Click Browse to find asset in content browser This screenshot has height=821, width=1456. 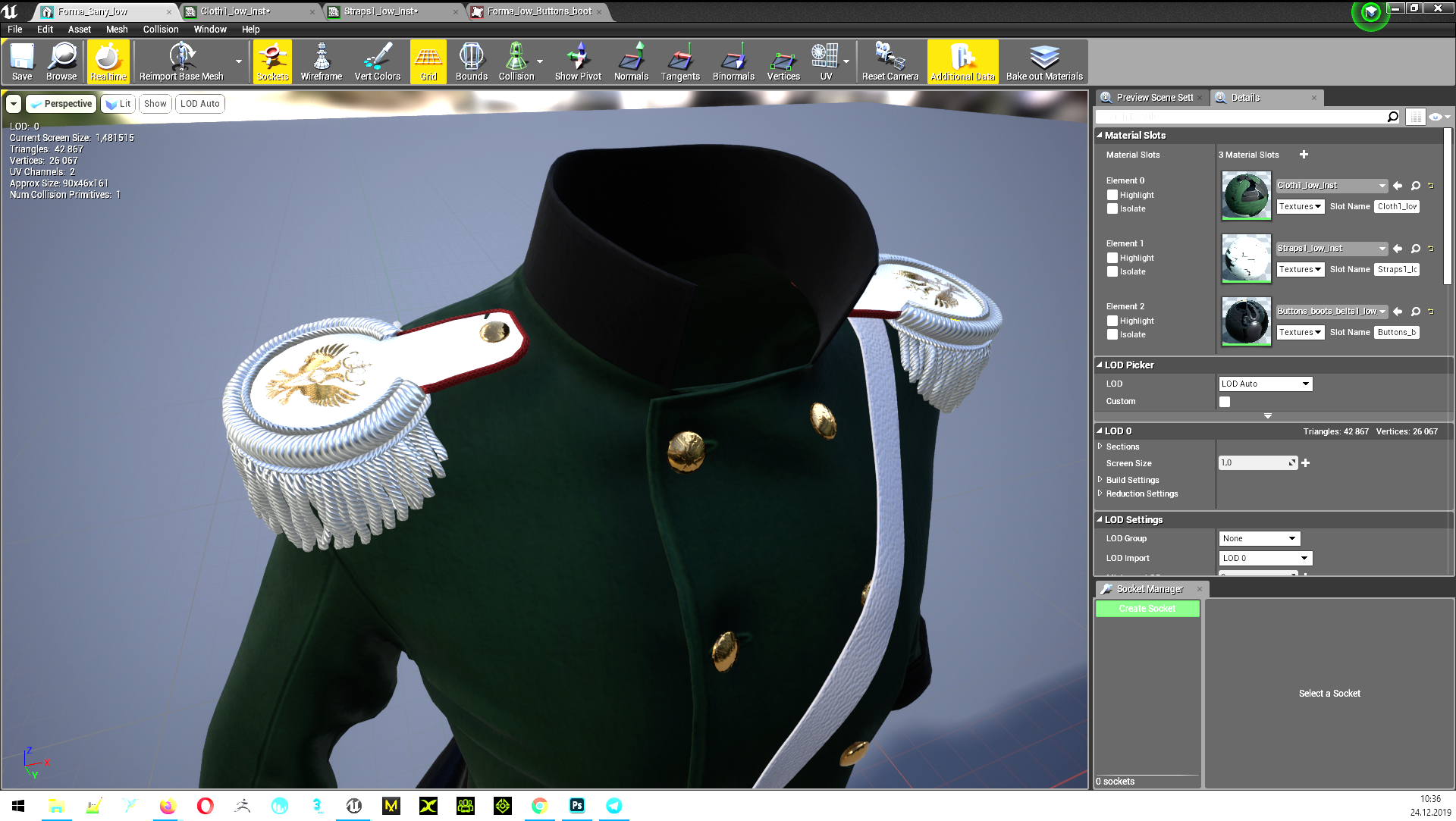[x=61, y=61]
